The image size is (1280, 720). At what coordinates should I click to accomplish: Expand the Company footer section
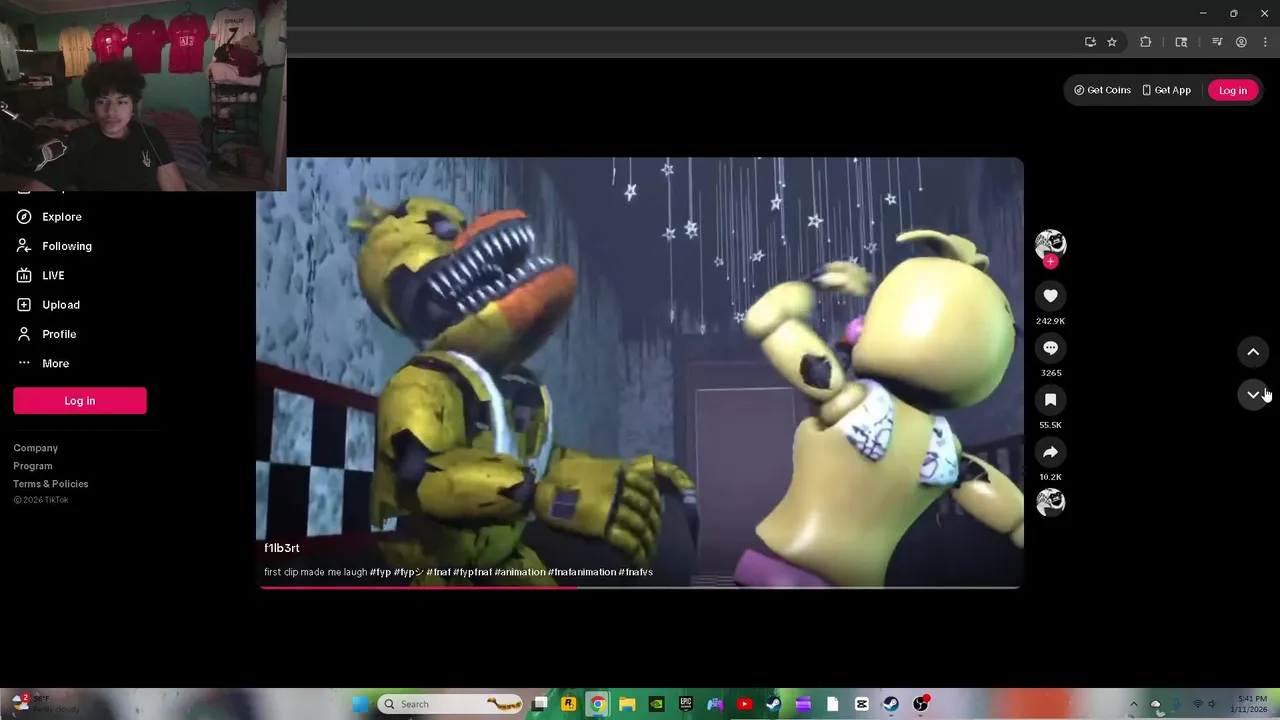[36, 448]
